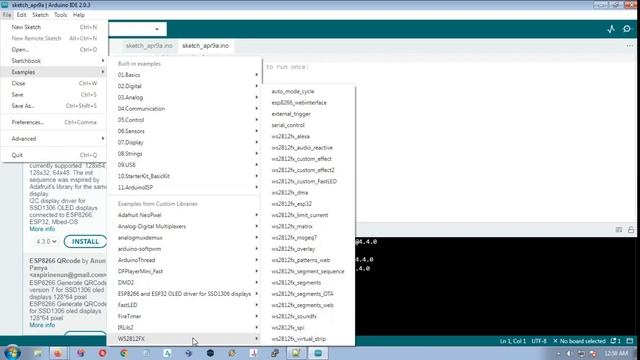Click volume icon in system tray
The image size is (640, 360).
pos(569,353)
